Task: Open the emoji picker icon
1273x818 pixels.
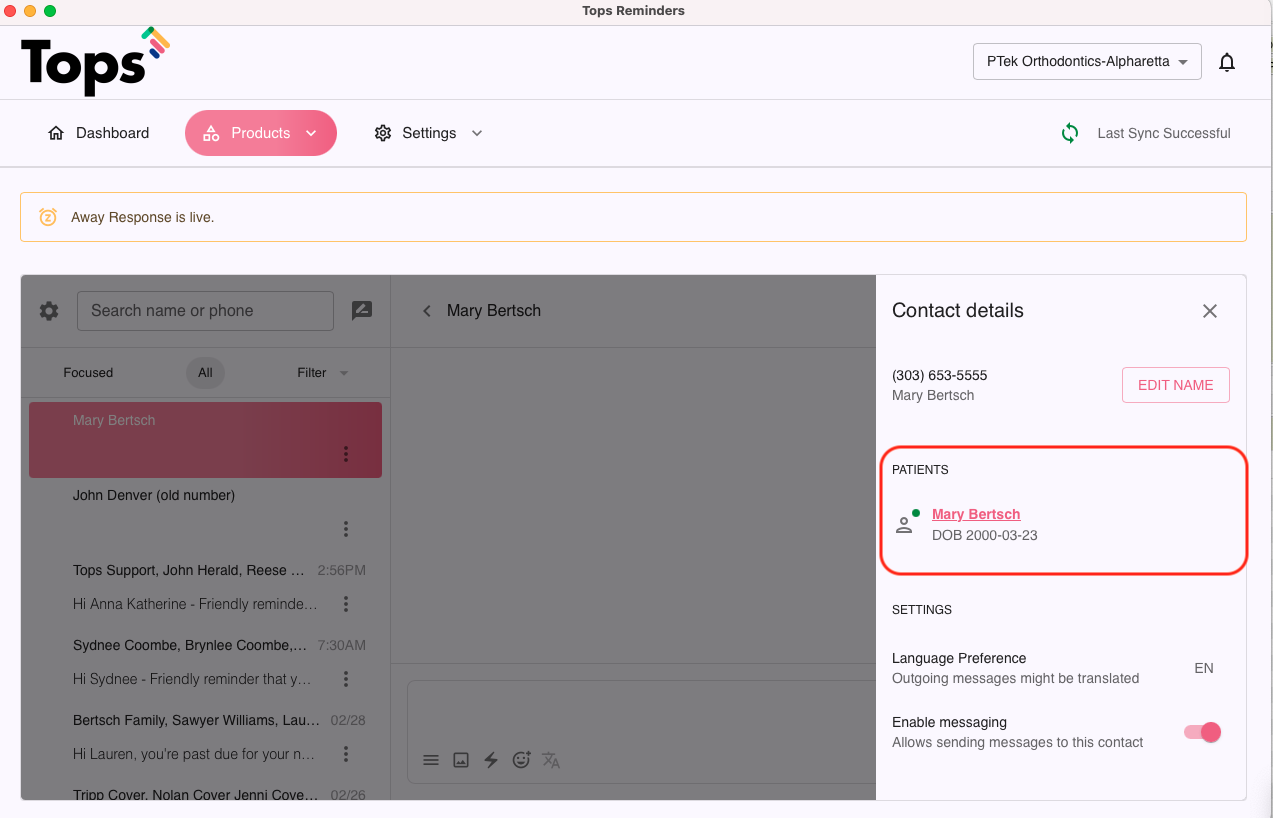Action: pos(521,760)
